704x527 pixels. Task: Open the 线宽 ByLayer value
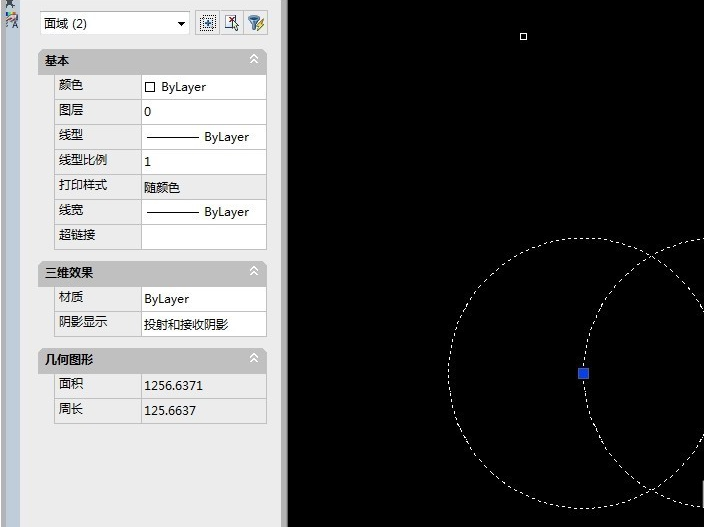pyautogui.click(x=203, y=212)
